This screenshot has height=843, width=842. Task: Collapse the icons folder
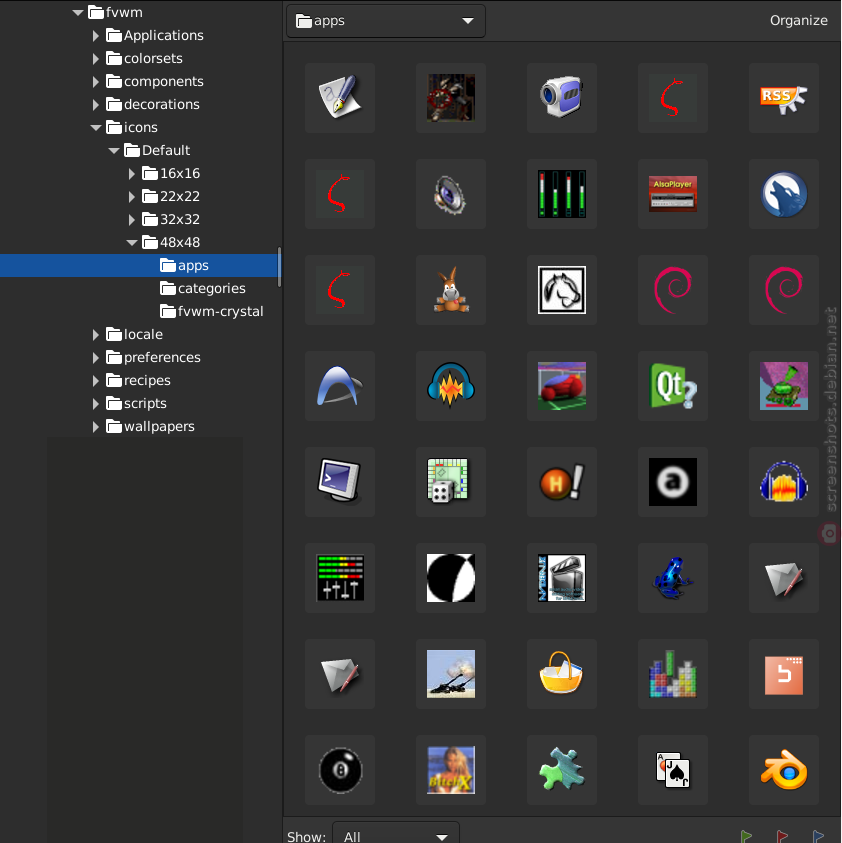[96, 128]
